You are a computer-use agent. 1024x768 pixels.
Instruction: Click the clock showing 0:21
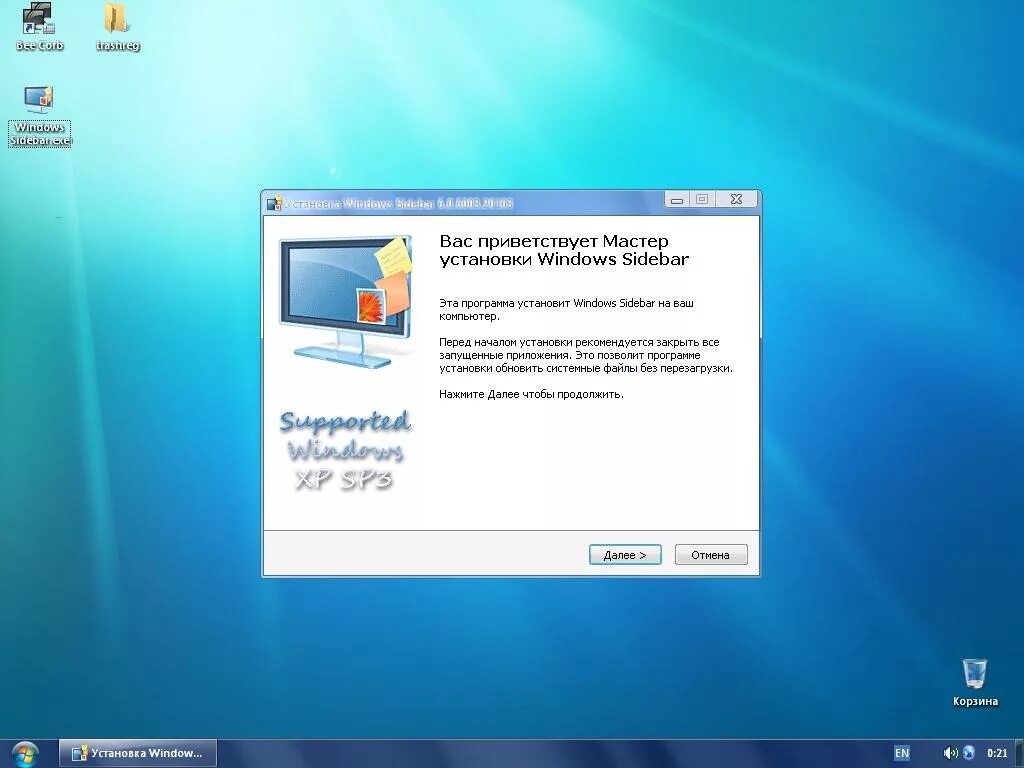point(997,752)
